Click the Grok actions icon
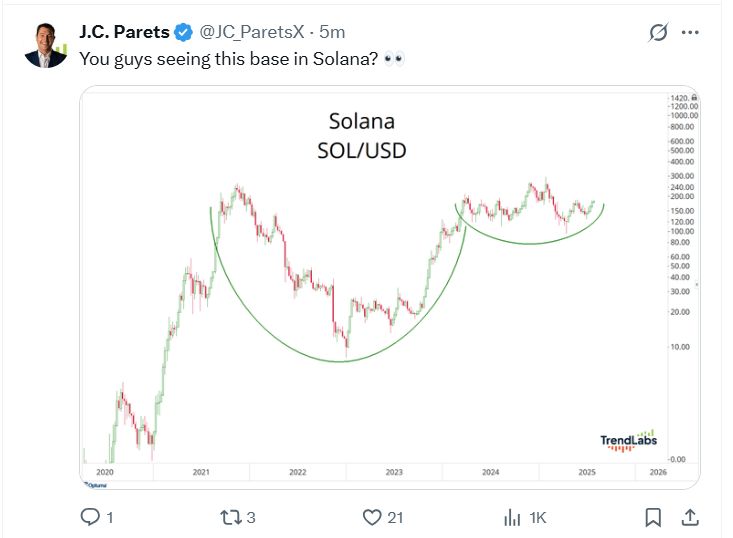The width and height of the screenshot is (733, 538). click(x=658, y=32)
